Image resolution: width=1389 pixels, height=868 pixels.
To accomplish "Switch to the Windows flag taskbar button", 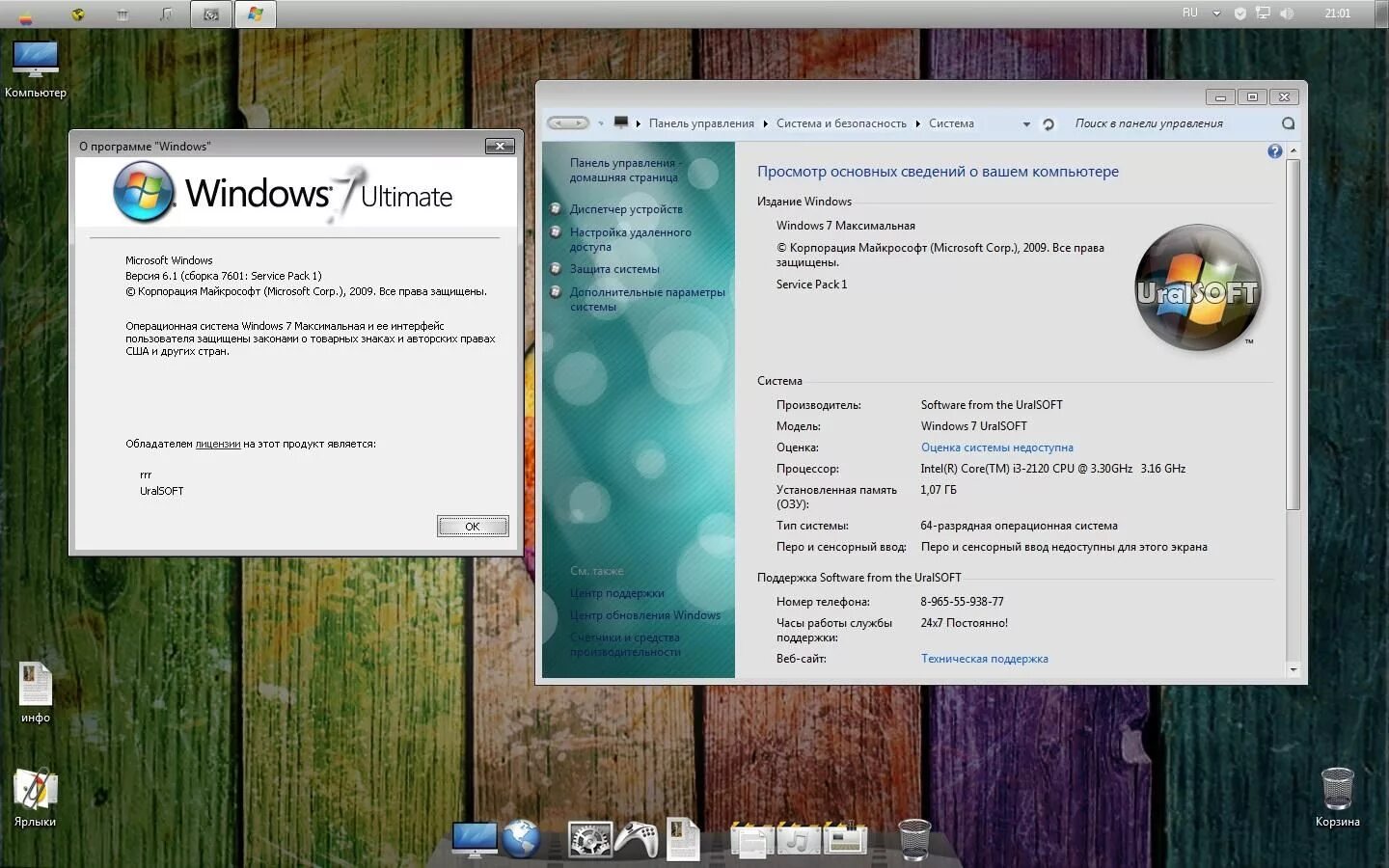I will [256, 14].
